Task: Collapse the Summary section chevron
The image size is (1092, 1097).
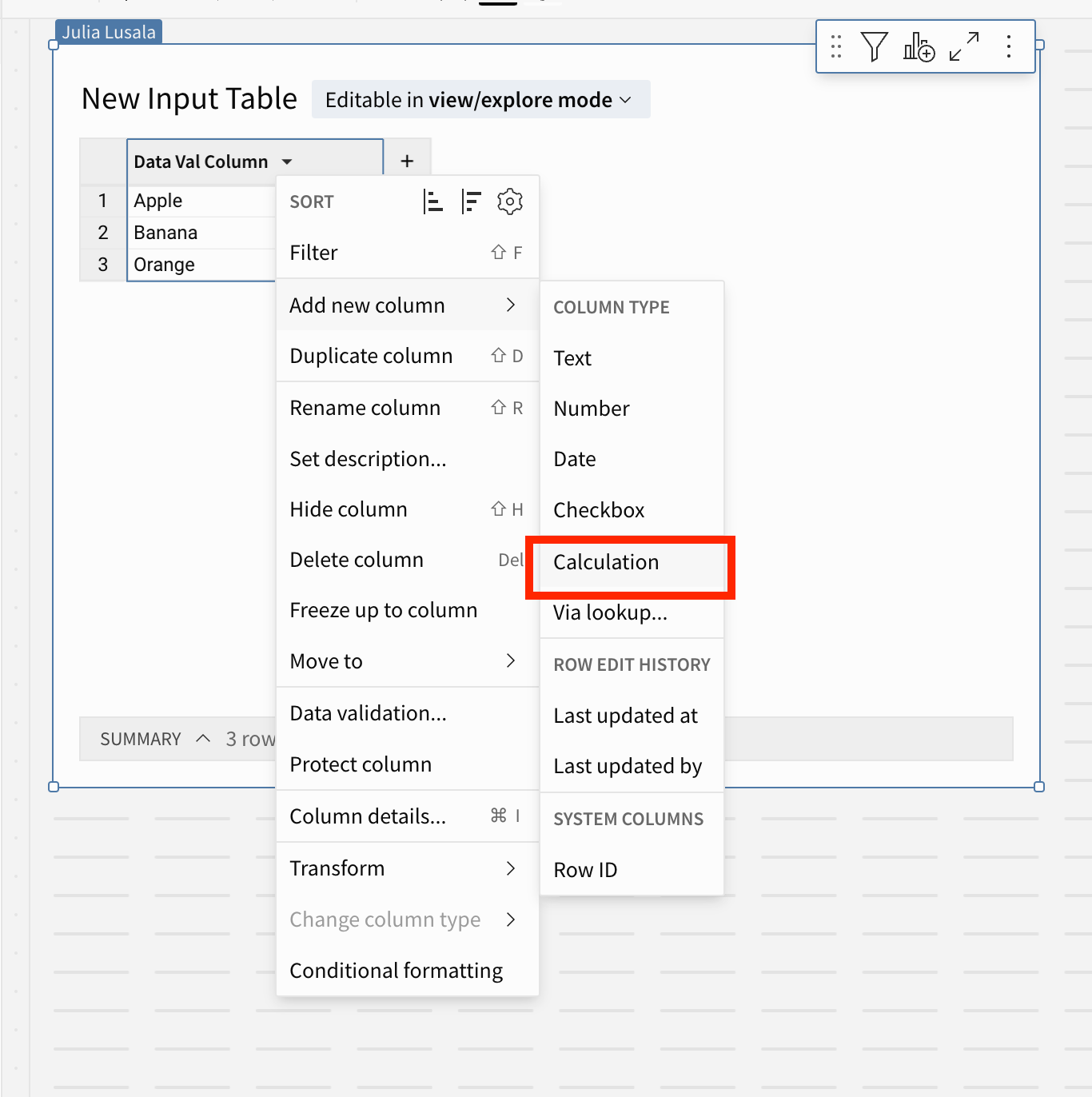Action: (202, 738)
